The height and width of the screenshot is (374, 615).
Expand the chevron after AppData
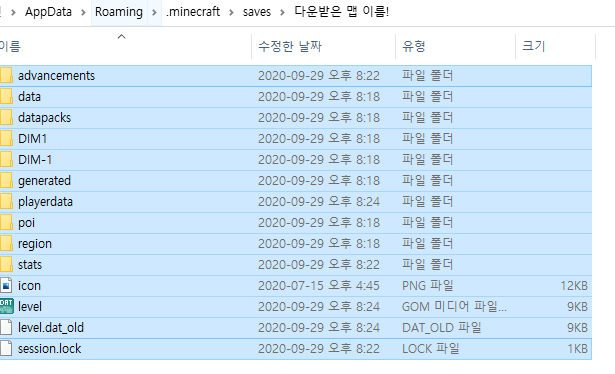click(83, 13)
